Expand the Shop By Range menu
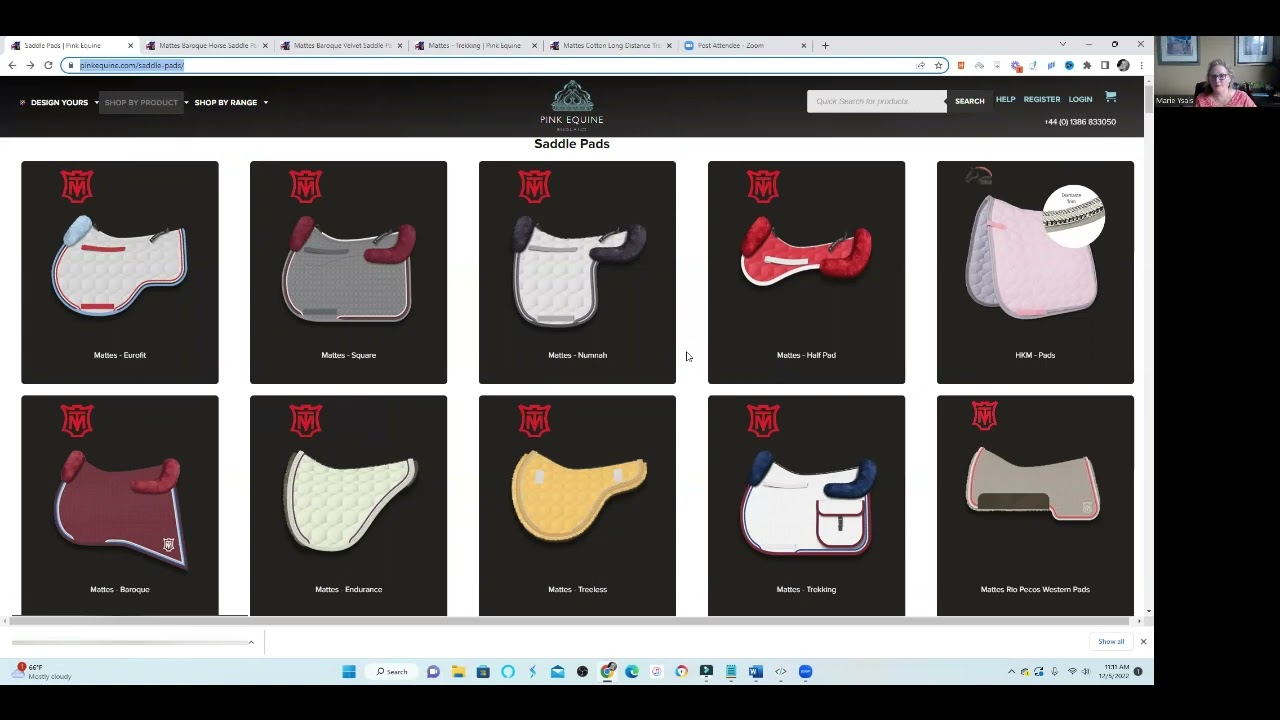 (x=231, y=102)
